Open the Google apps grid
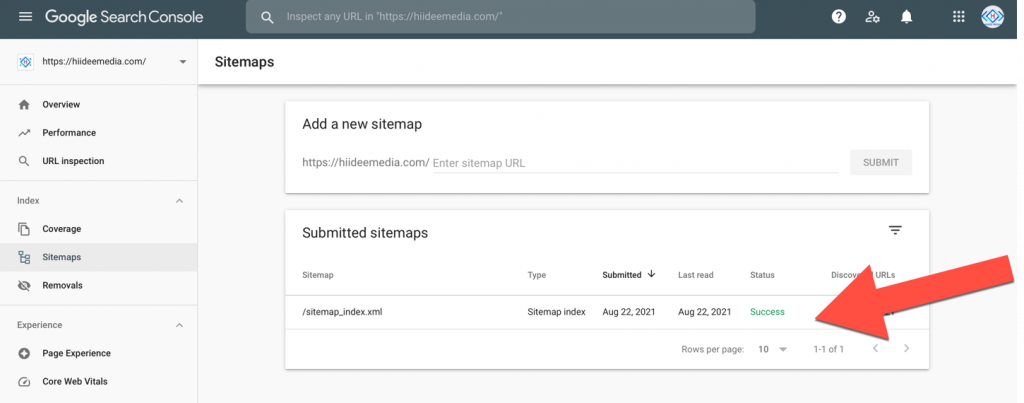 pyautogui.click(x=959, y=17)
